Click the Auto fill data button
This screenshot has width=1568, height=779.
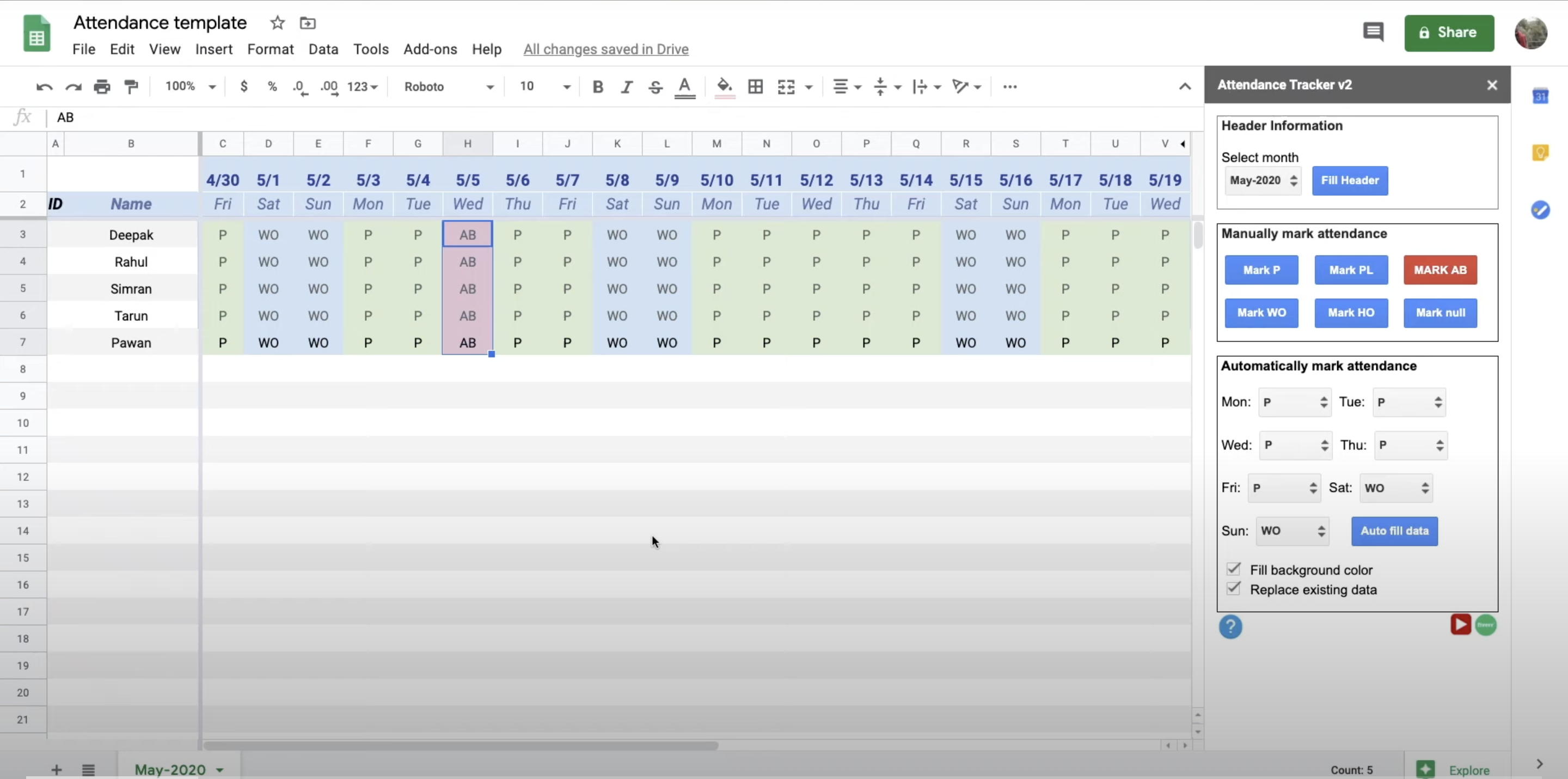coord(1394,531)
